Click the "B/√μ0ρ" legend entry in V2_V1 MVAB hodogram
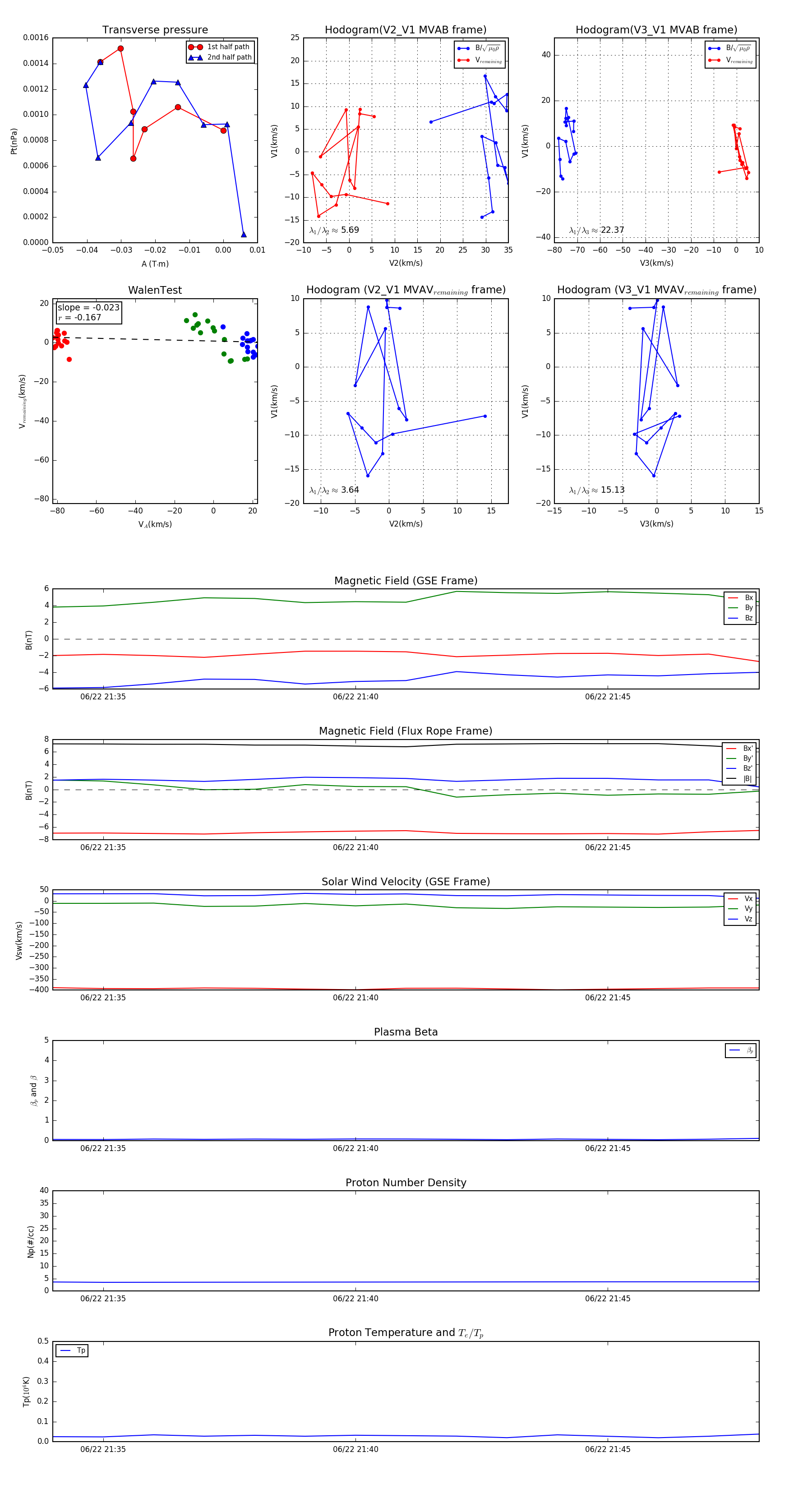Viewport: 812px width, 1489px height. (x=479, y=49)
